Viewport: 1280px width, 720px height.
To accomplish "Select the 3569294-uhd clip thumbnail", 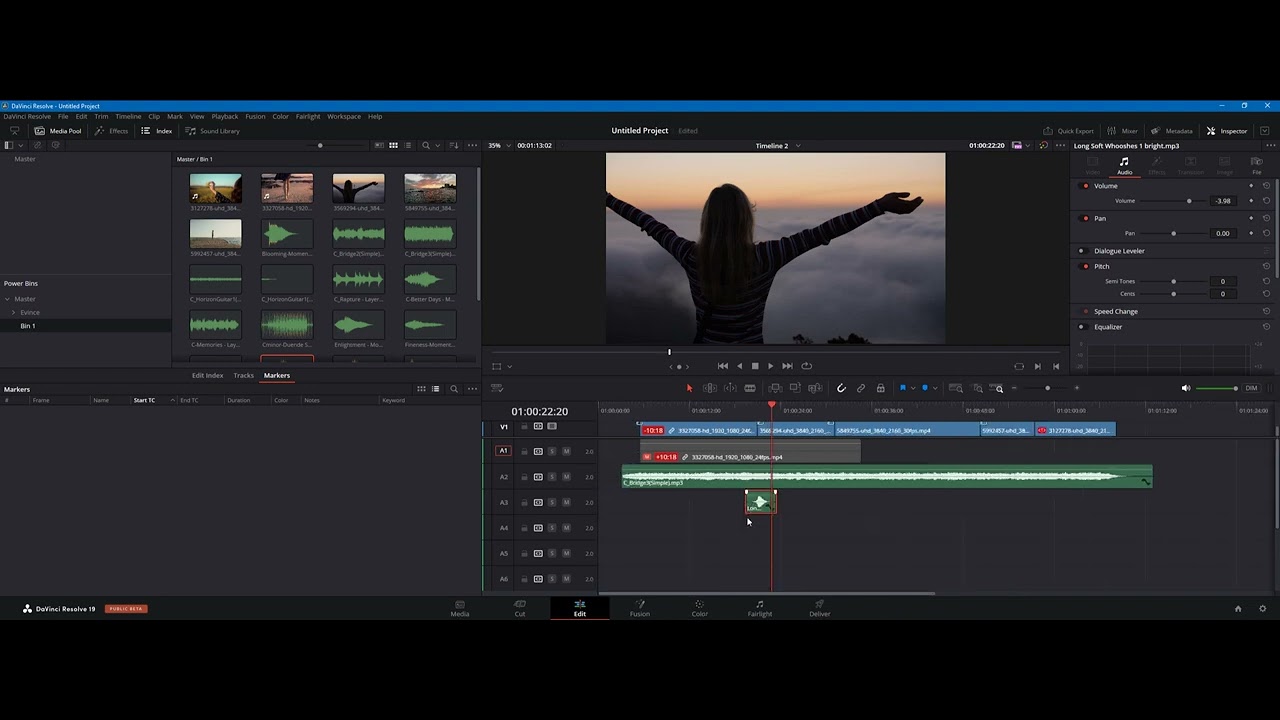I will [358, 188].
